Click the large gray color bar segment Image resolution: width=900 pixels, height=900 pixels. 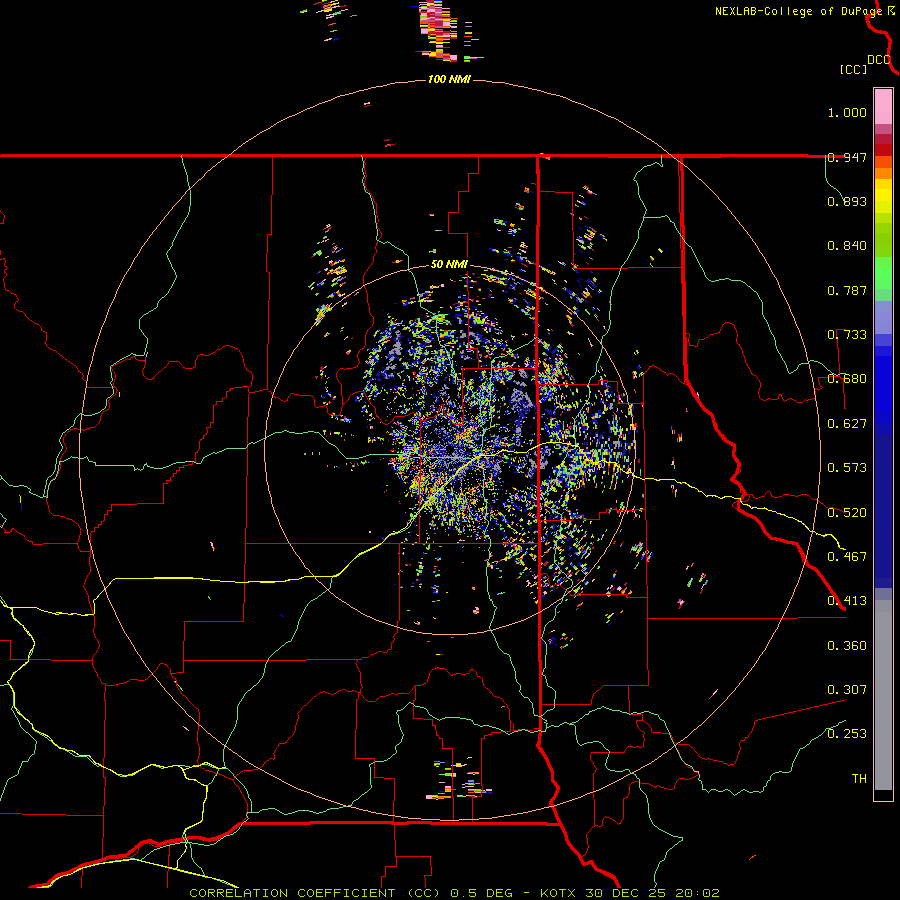click(x=883, y=695)
